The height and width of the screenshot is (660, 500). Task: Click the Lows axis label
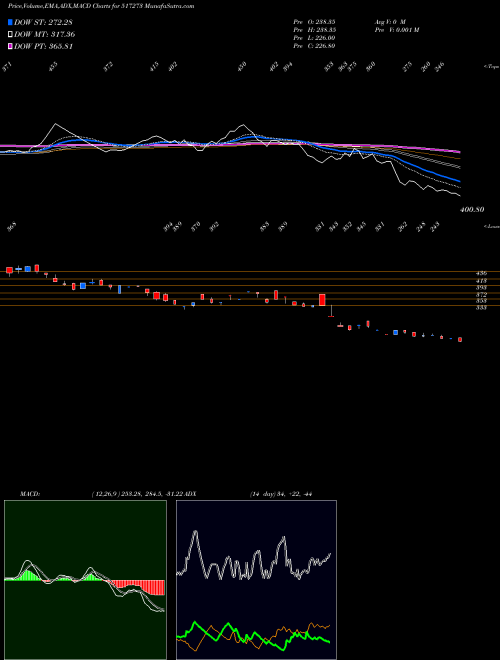click(x=492, y=226)
